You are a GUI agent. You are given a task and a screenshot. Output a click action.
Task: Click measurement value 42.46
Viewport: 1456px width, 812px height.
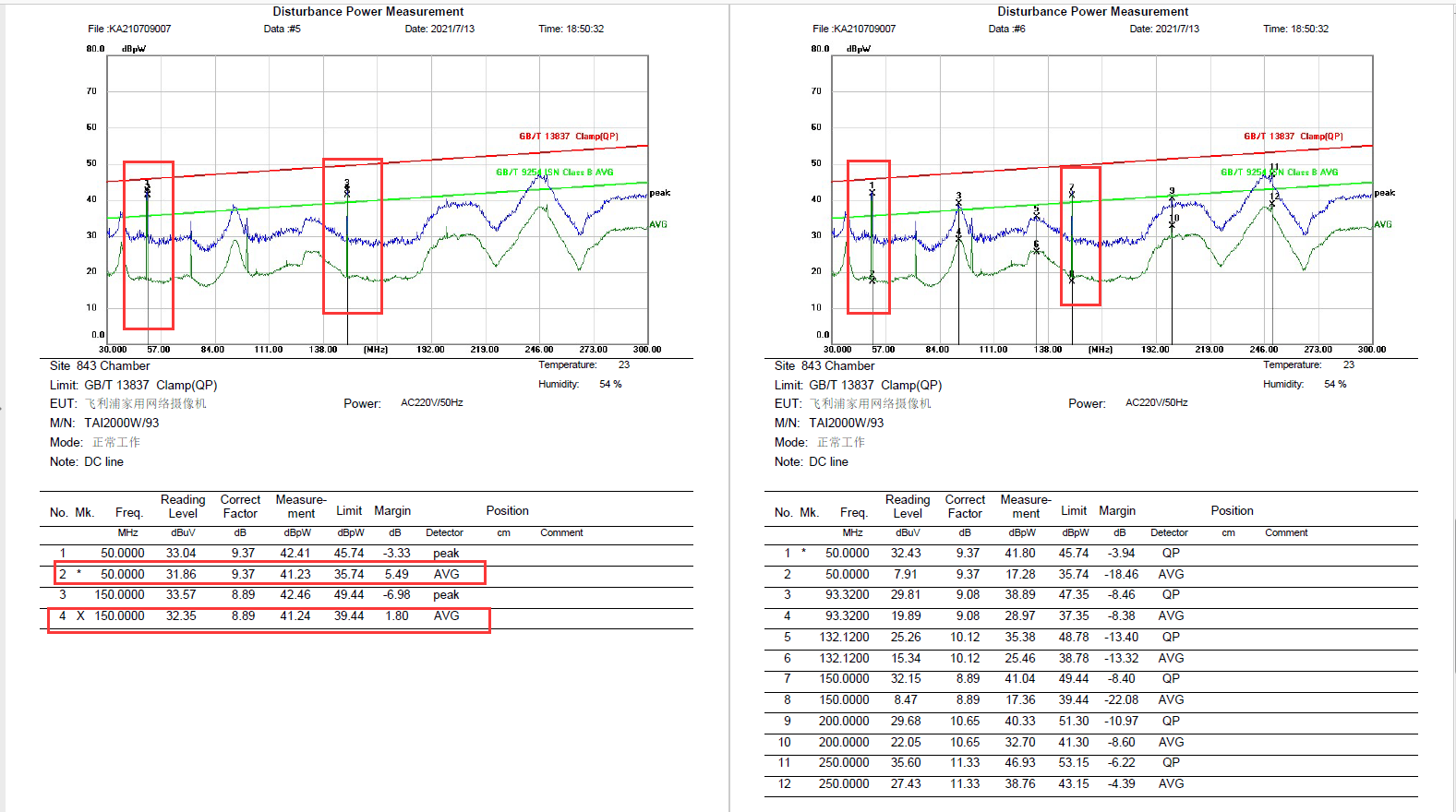[x=295, y=595]
